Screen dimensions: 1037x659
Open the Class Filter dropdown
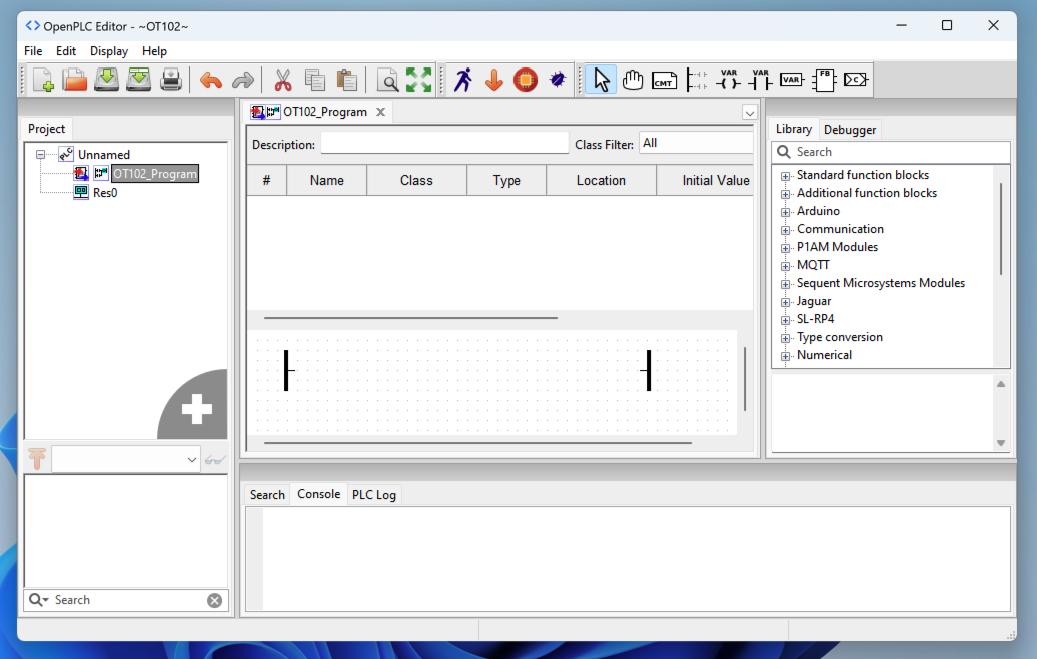[696, 143]
